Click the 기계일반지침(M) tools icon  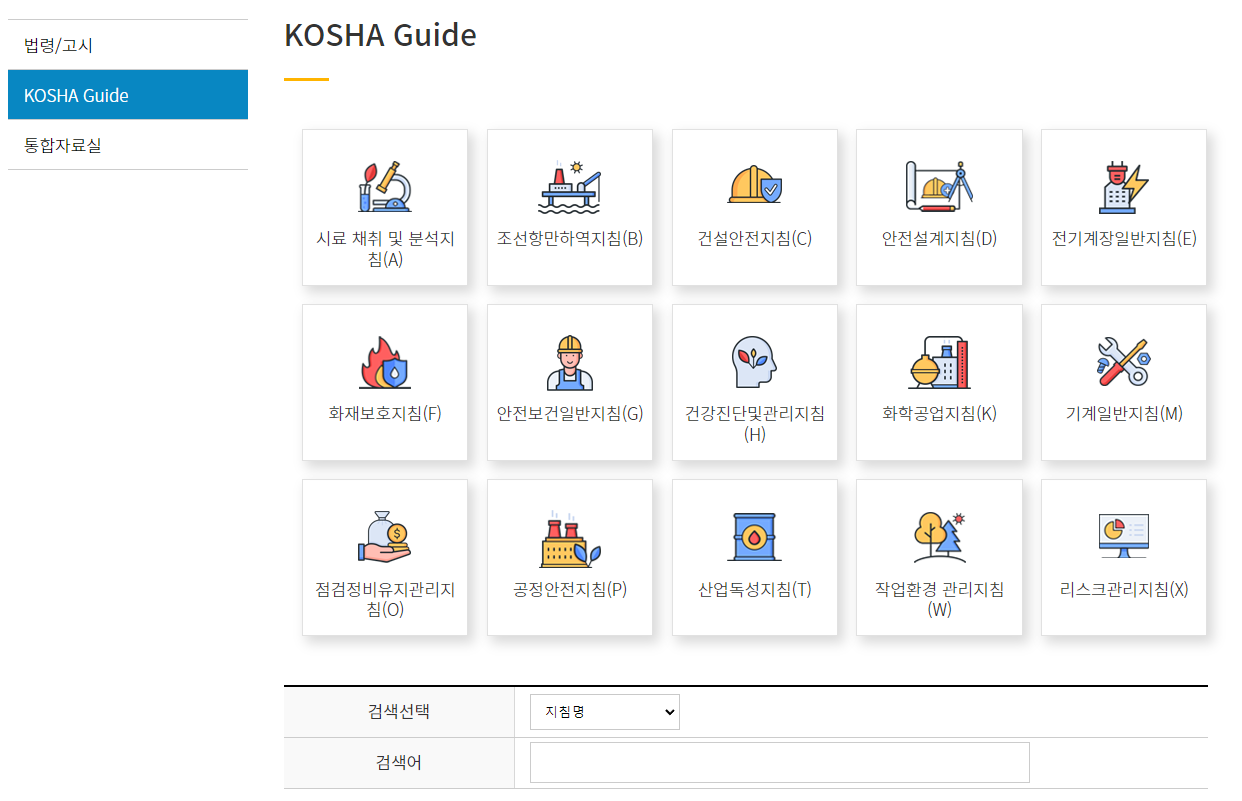point(1123,382)
